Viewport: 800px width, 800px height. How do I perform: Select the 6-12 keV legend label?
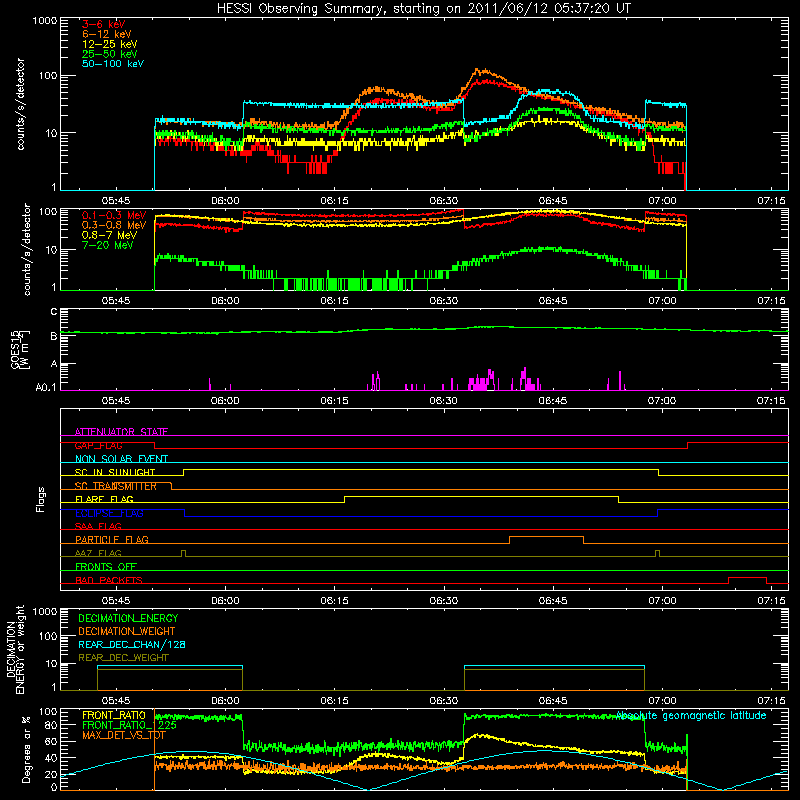click(x=107, y=34)
